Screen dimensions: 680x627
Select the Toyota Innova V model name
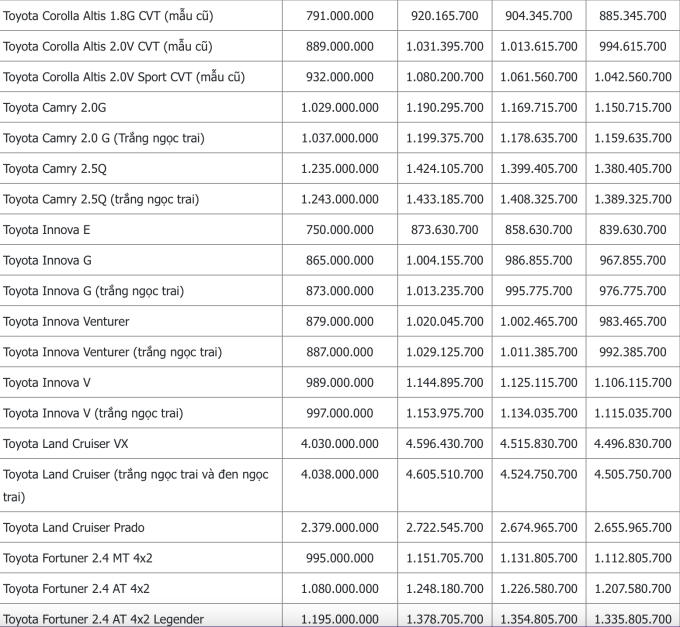47,382
